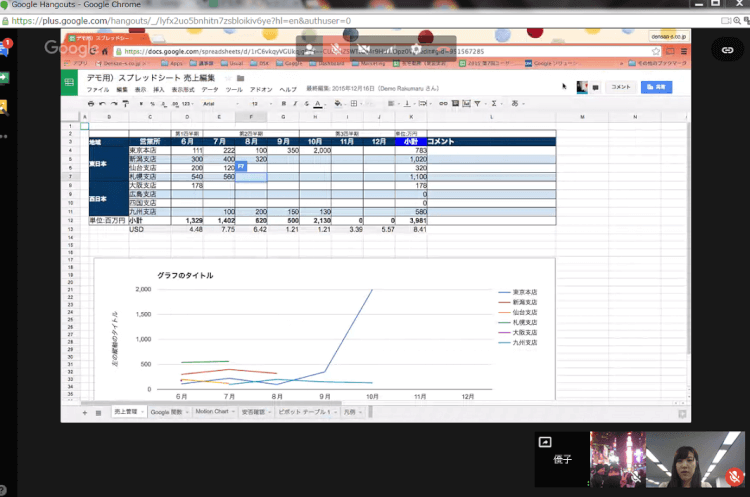Click the screen-share icon on bottom thumbnail
This screenshot has height=497, width=750.
(x=545, y=441)
